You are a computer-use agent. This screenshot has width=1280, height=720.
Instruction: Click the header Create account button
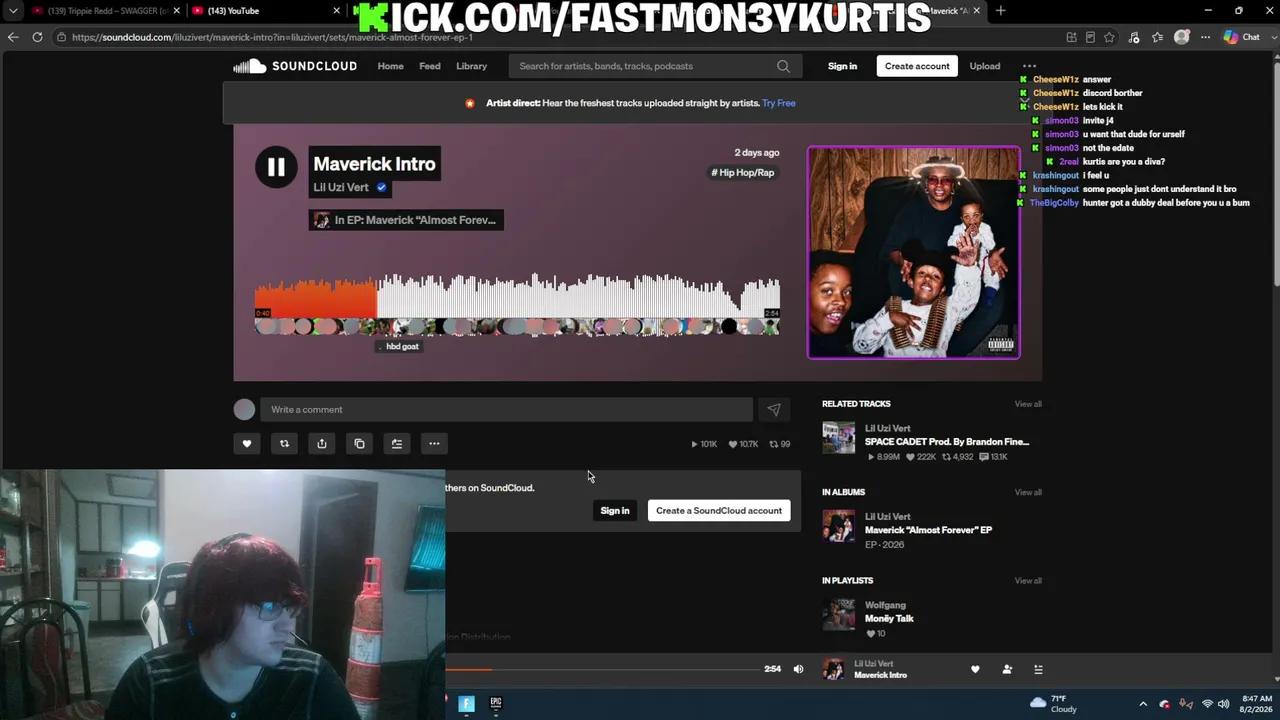click(x=917, y=66)
